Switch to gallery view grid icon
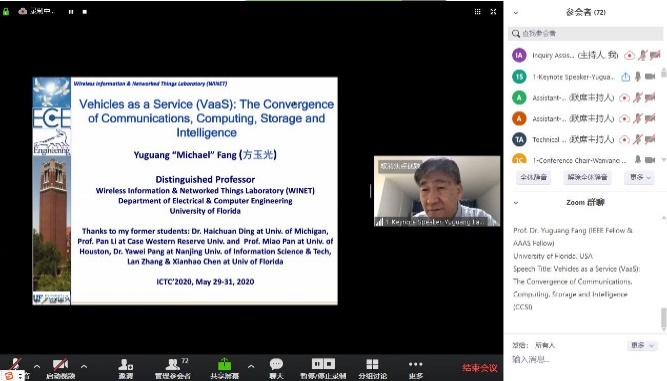The width and height of the screenshot is (667, 381). point(477,11)
